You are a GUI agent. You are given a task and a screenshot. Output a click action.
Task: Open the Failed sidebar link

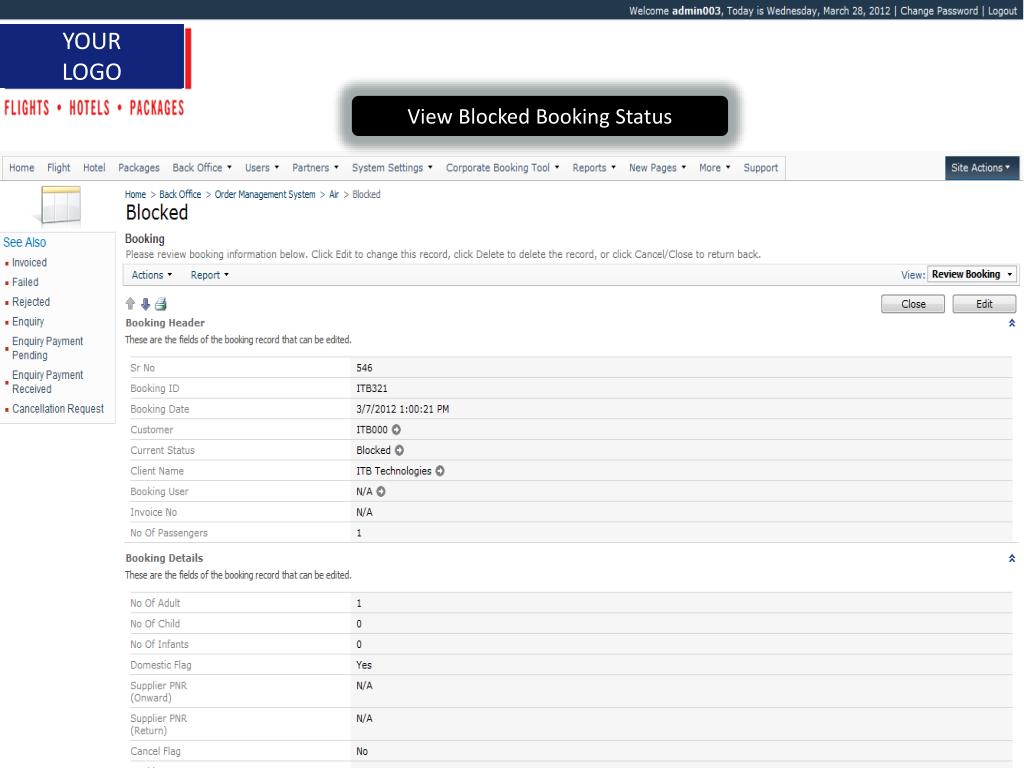coord(25,282)
